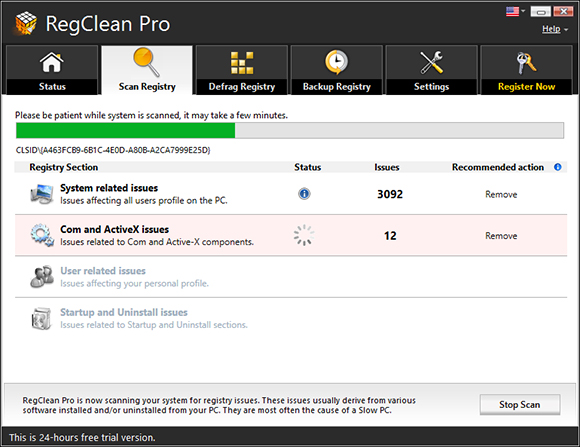
Task: Click the 24-hours free trial status text
Action: [82, 438]
